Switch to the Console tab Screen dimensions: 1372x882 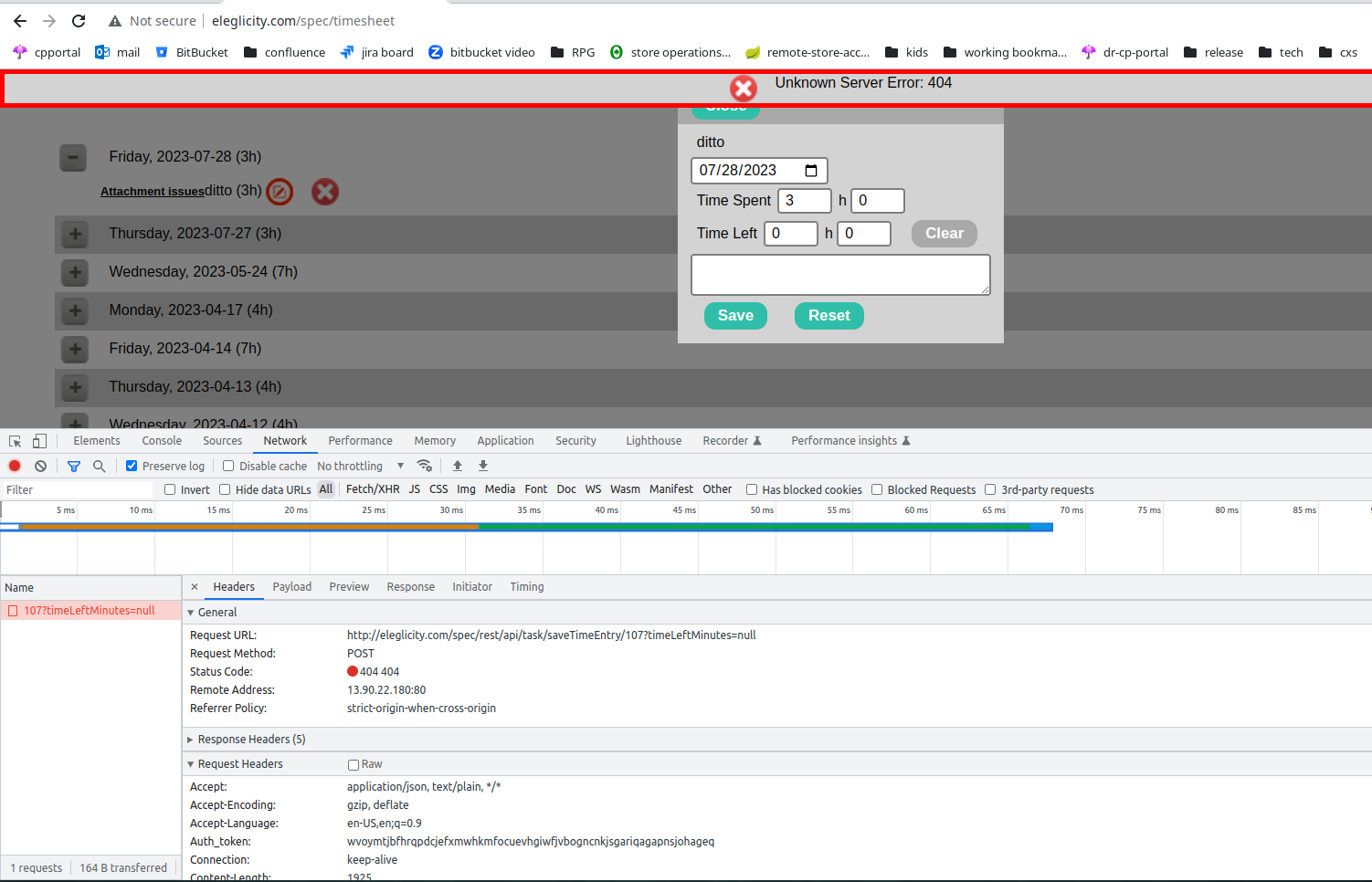point(162,441)
